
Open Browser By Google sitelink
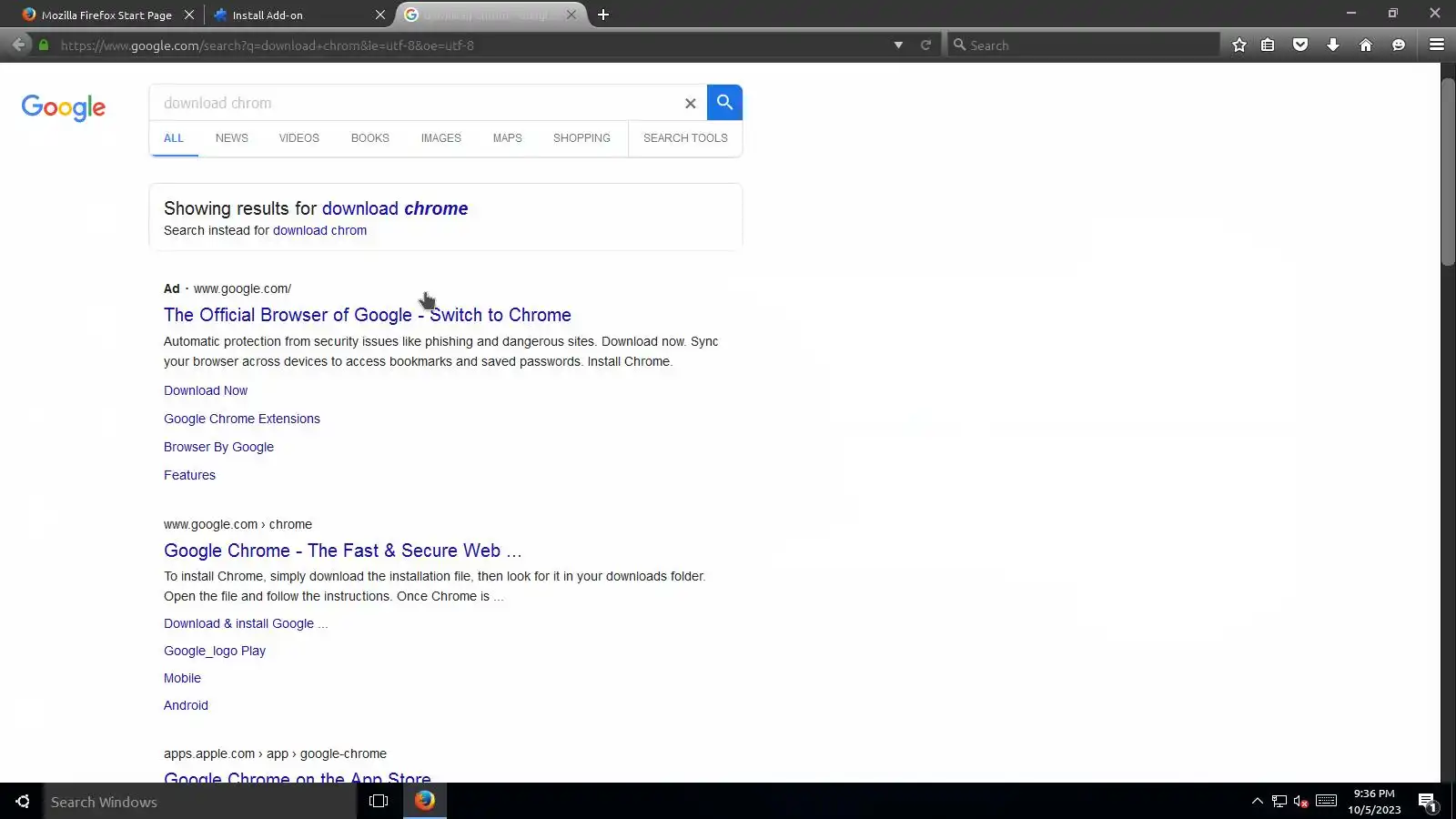click(x=218, y=447)
